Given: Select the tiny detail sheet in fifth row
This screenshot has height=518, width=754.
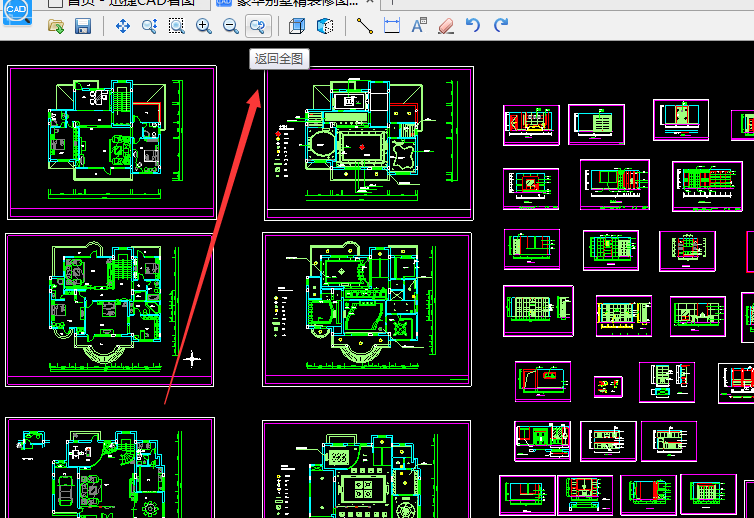Looking at the screenshot, I should tap(608, 387).
